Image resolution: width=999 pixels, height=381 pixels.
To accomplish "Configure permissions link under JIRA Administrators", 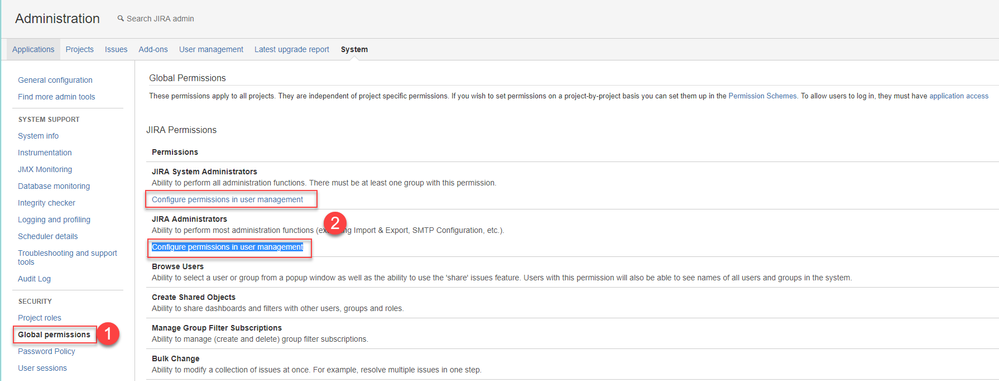I will tap(227, 247).
